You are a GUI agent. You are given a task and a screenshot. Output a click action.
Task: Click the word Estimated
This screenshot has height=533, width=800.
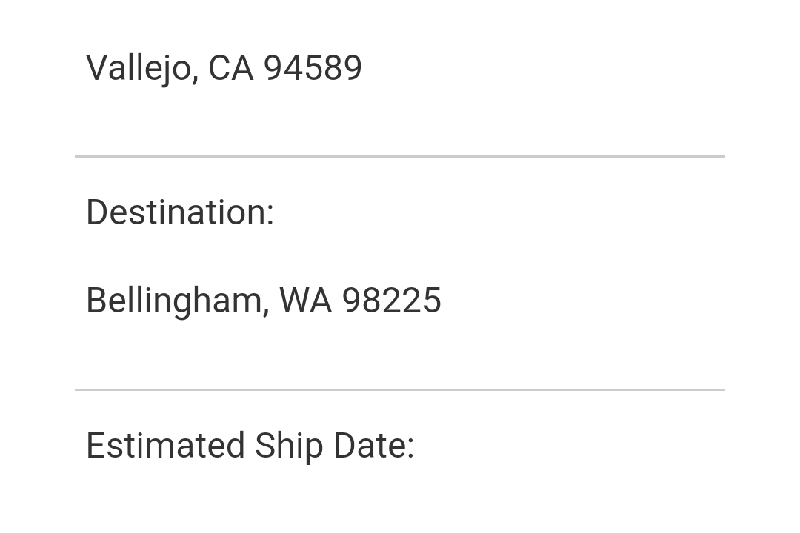(165, 446)
